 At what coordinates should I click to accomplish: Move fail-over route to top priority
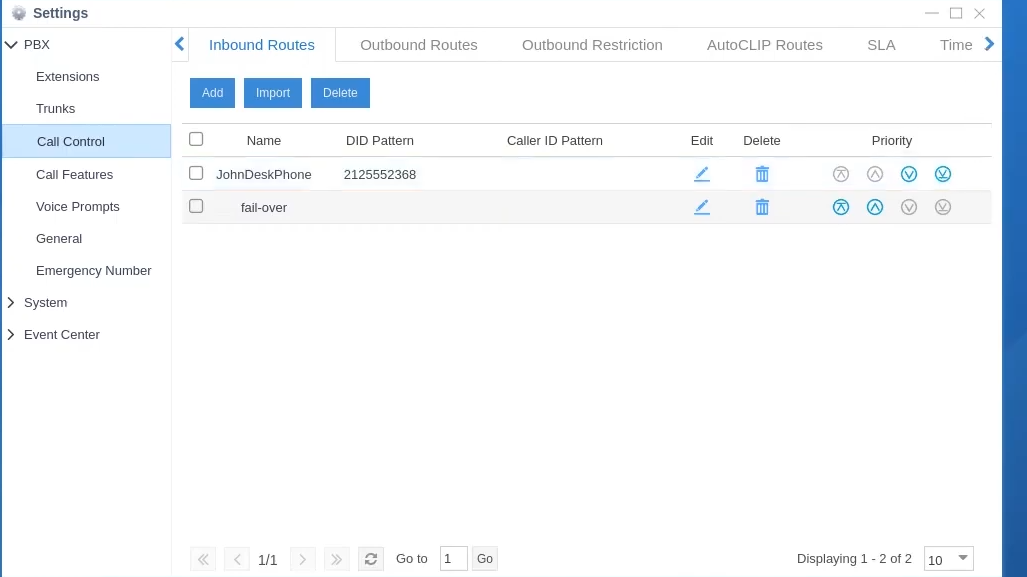tap(841, 207)
